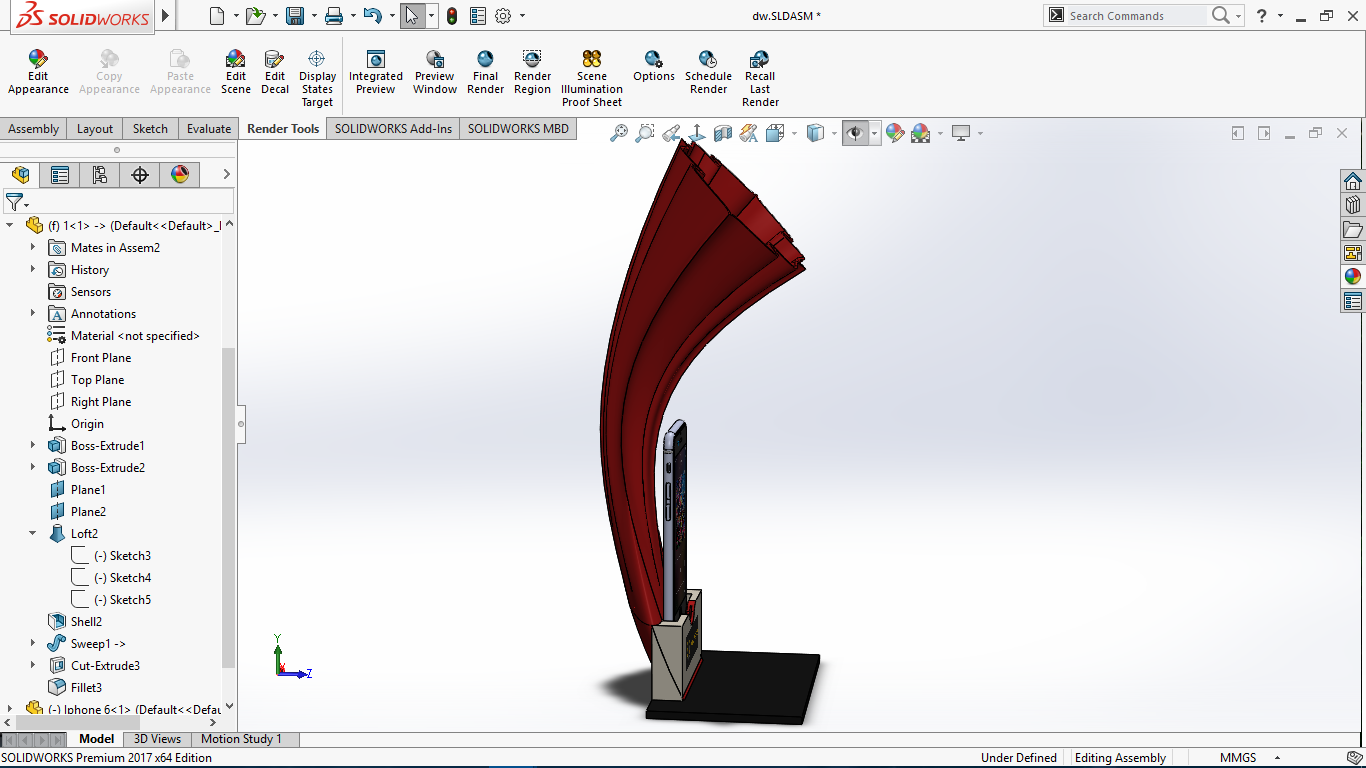Choose the Edit Decal tool
The image size is (1366, 768).
coord(275,72)
